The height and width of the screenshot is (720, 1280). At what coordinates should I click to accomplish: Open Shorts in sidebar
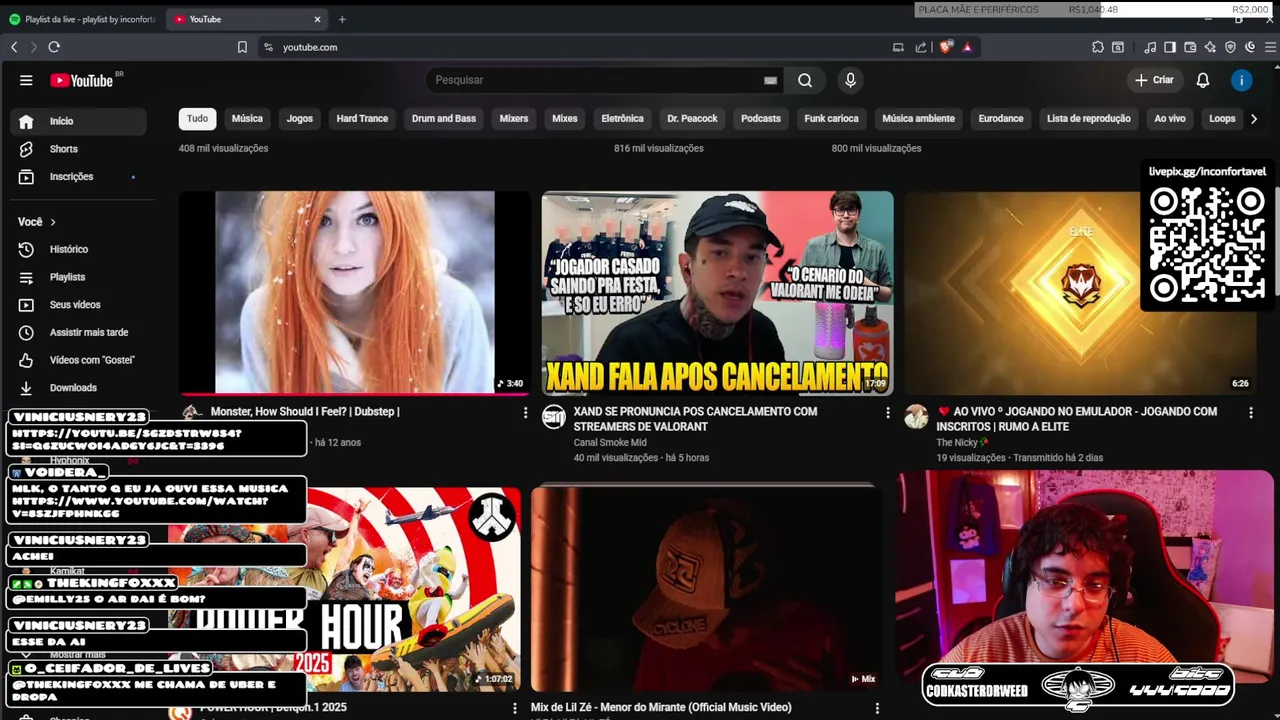tap(78, 149)
